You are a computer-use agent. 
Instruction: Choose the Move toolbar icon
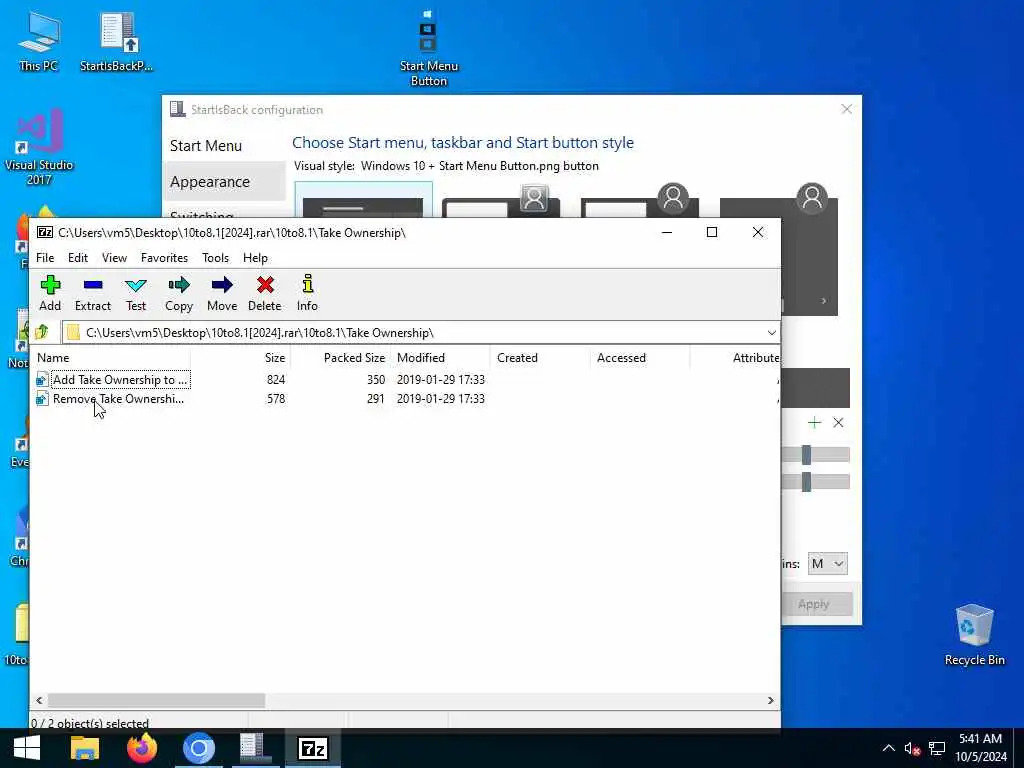point(222,293)
